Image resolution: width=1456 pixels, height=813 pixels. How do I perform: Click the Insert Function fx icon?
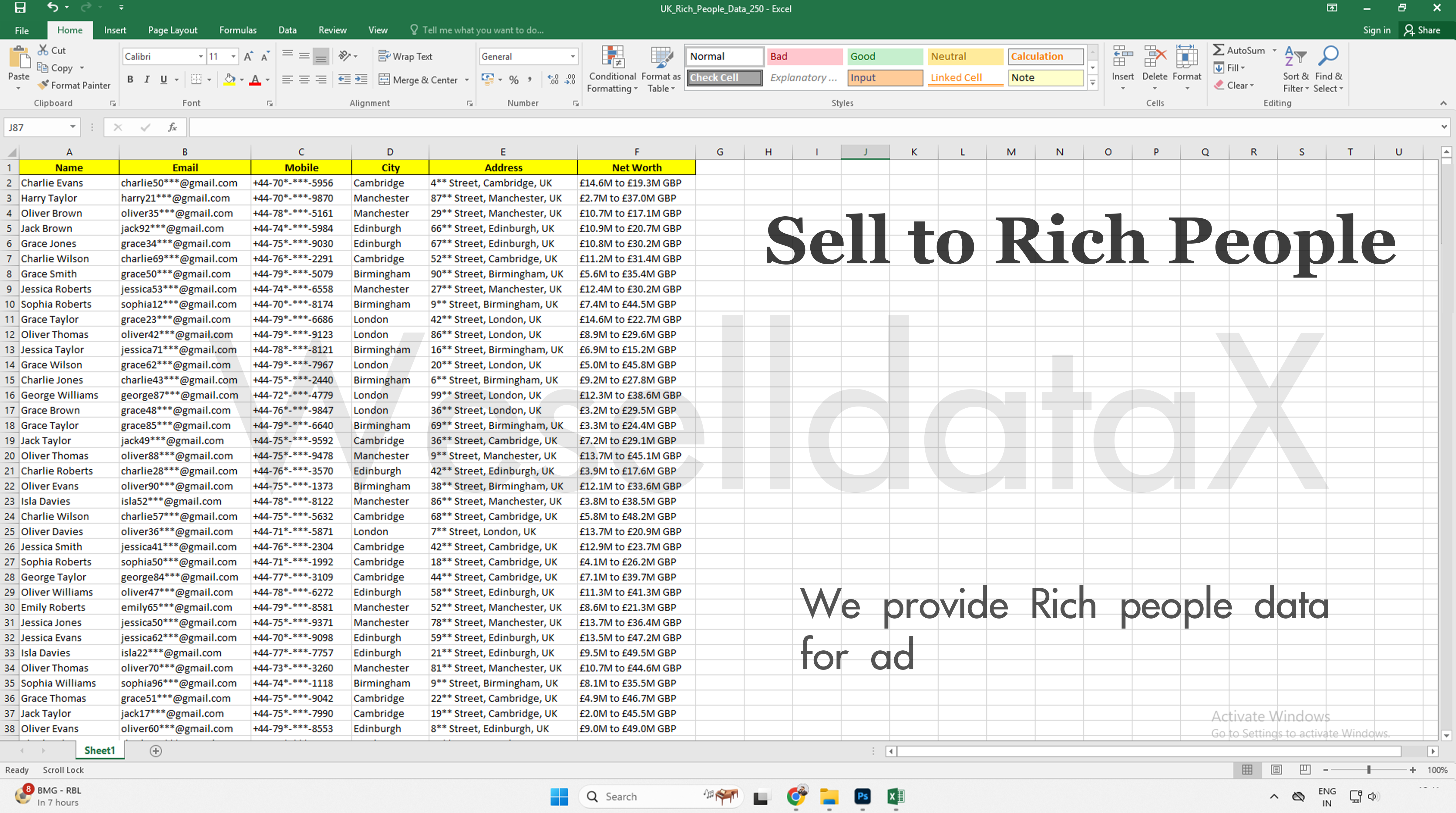pos(172,127)
